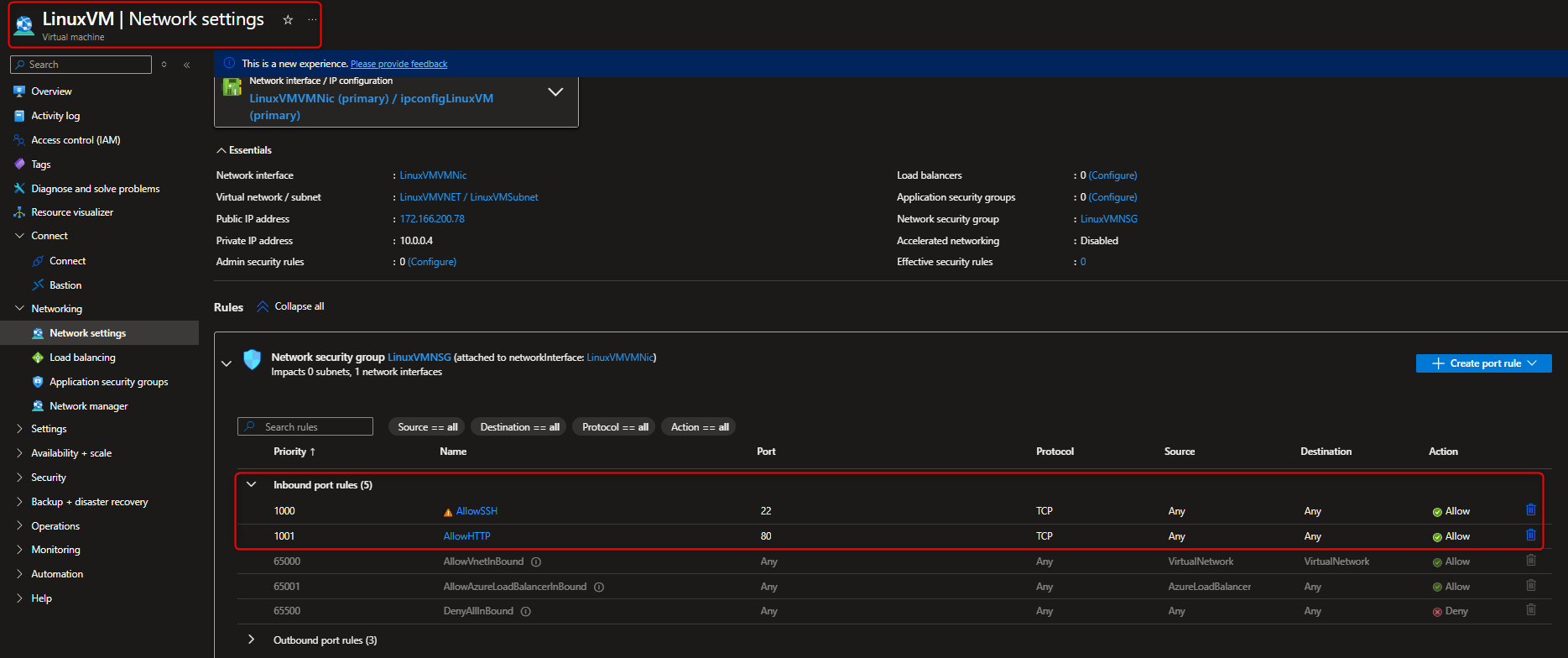
Task: Open the Automation menu item
Action: pyautogui.click(x=57, y=574)
